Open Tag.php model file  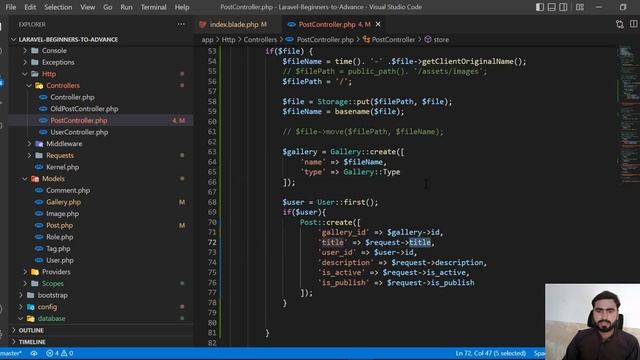[x=58, y=249]
